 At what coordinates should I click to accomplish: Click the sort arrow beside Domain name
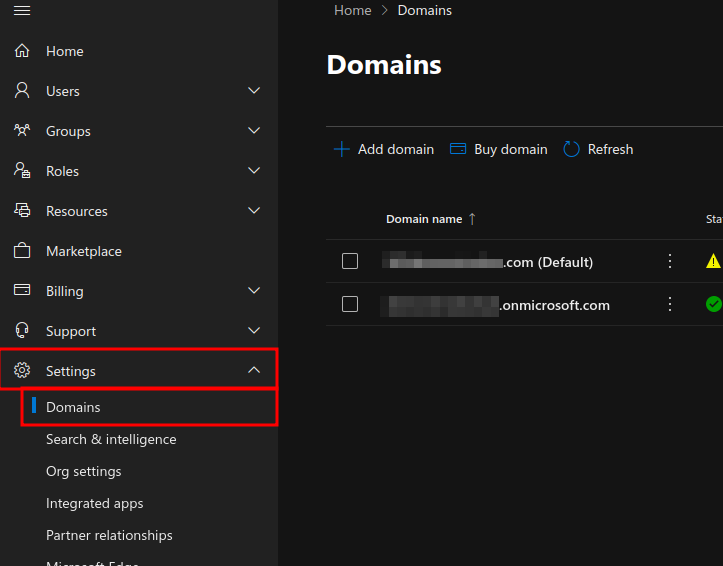pos(472,219)
